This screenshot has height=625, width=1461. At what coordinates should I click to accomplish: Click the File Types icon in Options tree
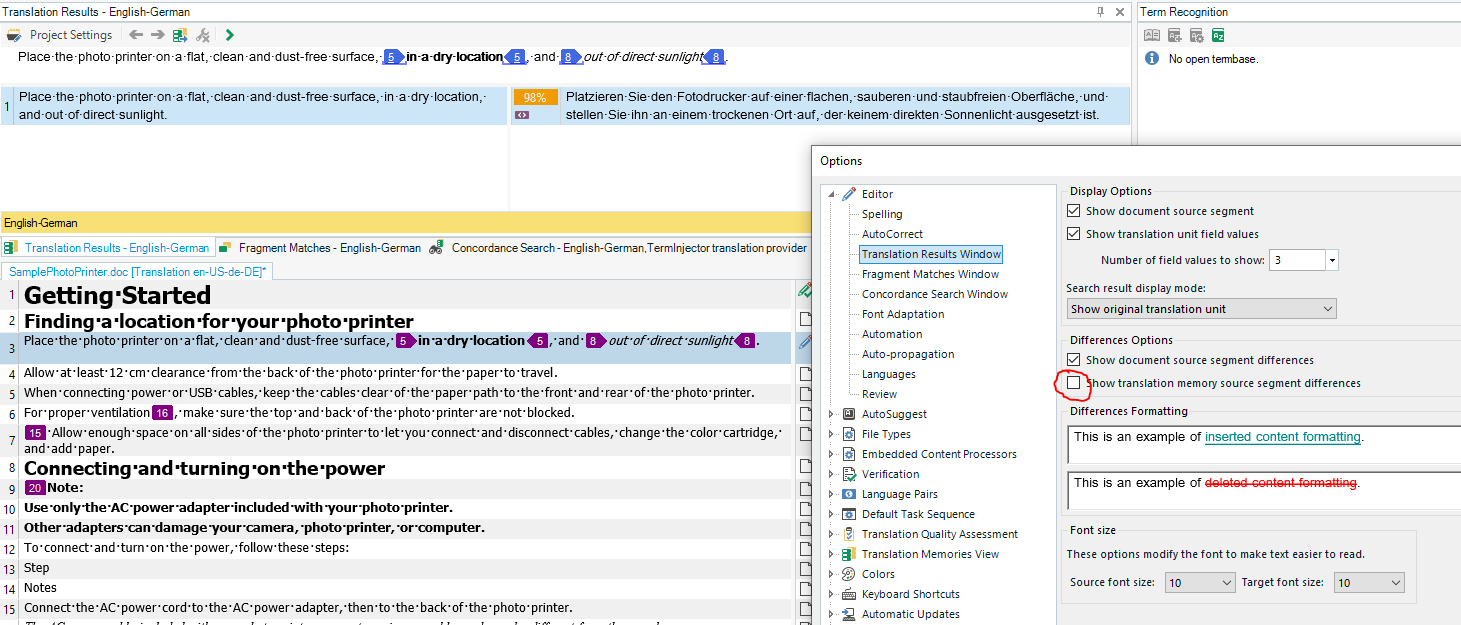click(849, 434)
